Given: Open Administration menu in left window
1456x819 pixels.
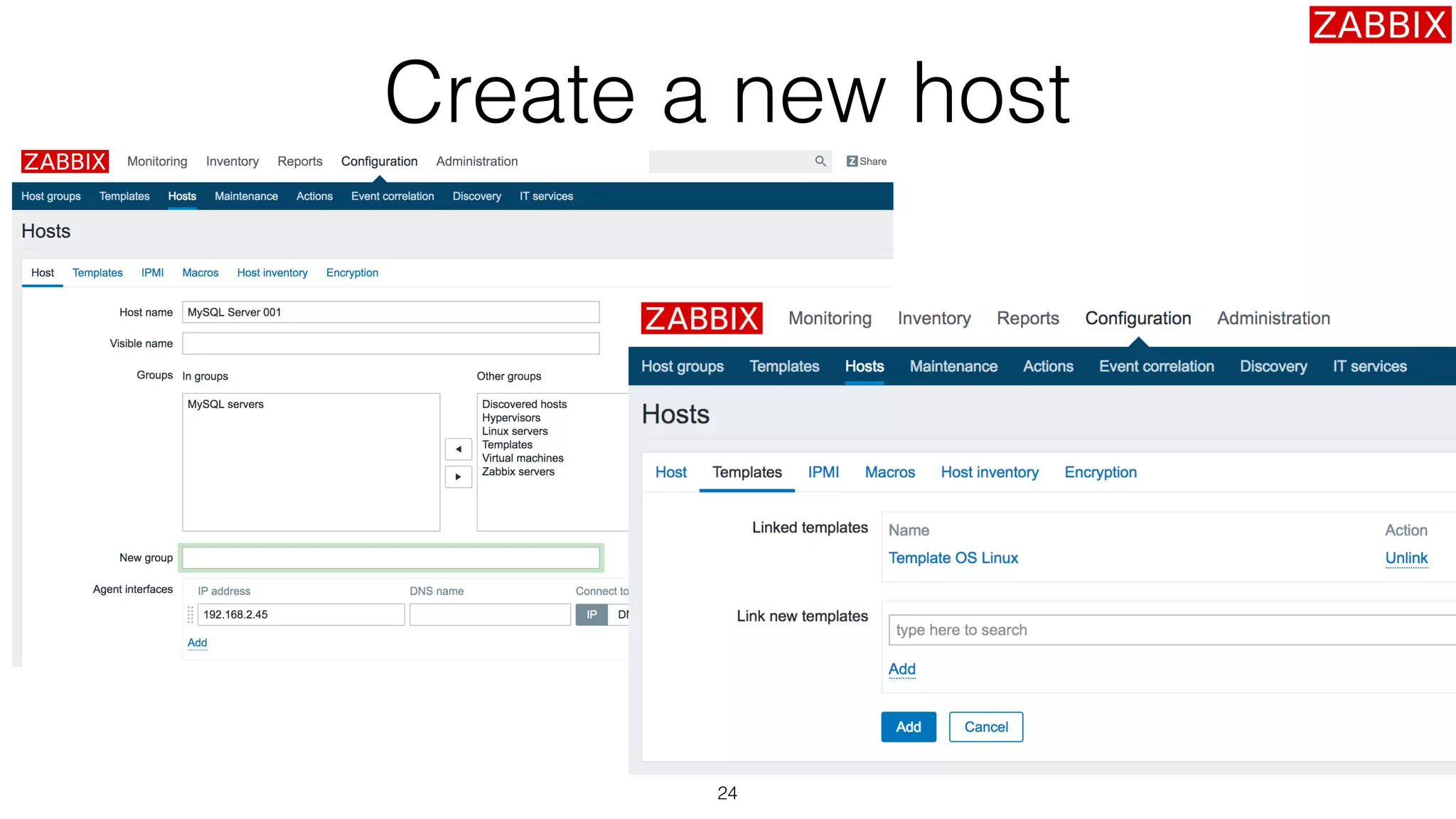Looking at the screenshot, I should 477,161.
